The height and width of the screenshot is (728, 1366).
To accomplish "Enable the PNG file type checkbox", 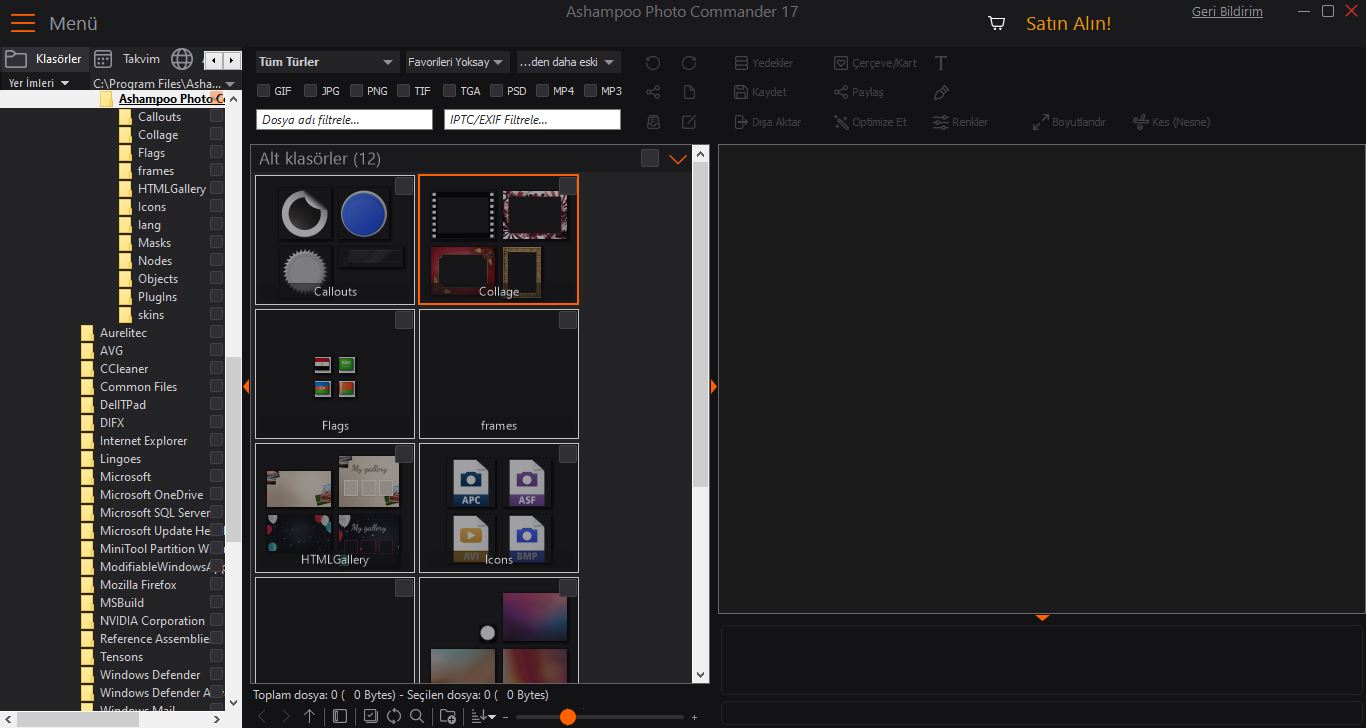I will click(x=356, y=91).
